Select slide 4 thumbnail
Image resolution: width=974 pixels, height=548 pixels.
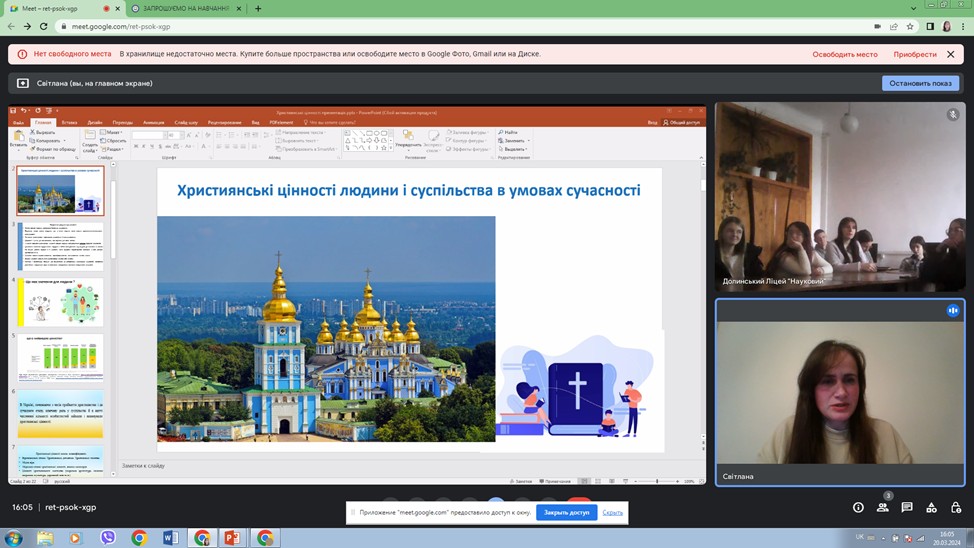coord(60,303)
